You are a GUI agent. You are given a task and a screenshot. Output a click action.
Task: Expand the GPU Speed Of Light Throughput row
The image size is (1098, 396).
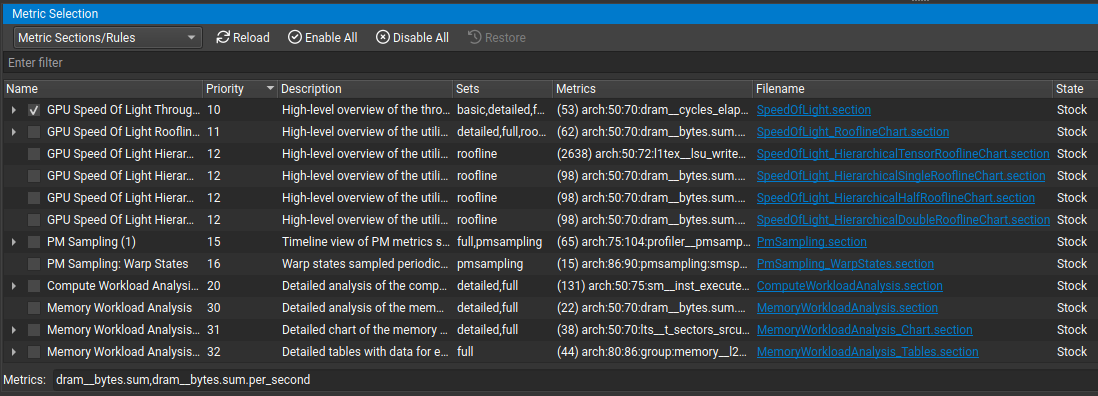13,110
